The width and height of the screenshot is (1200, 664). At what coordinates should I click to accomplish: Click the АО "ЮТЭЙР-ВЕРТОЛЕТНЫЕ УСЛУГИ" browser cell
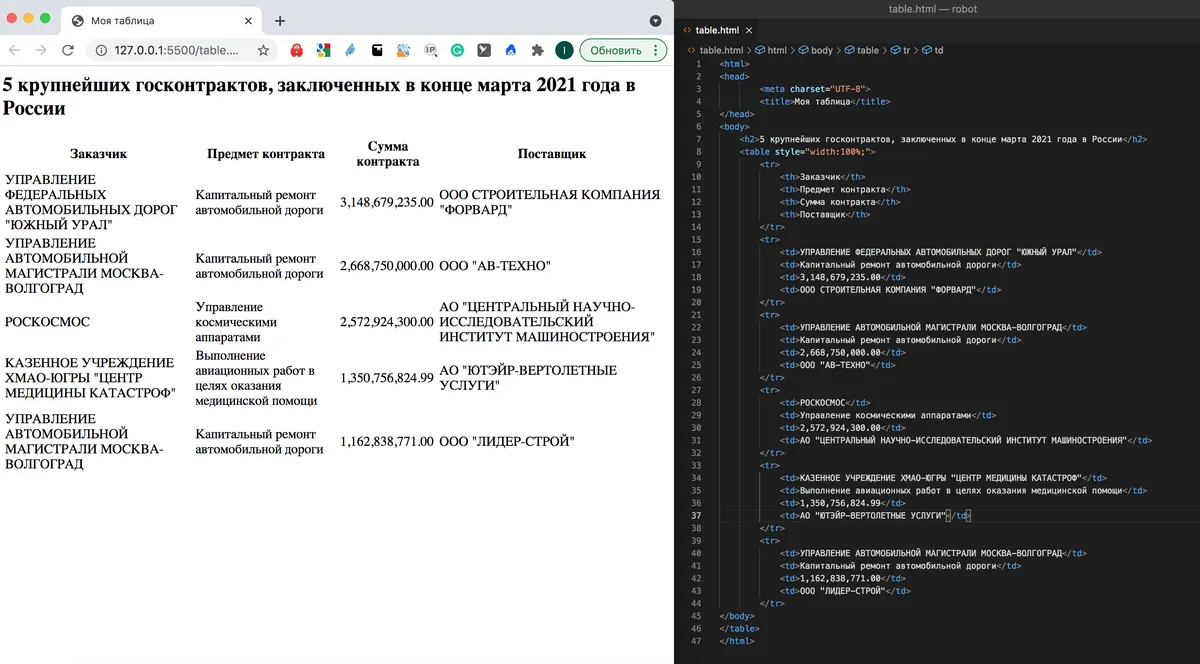click(x=528, y=378)
